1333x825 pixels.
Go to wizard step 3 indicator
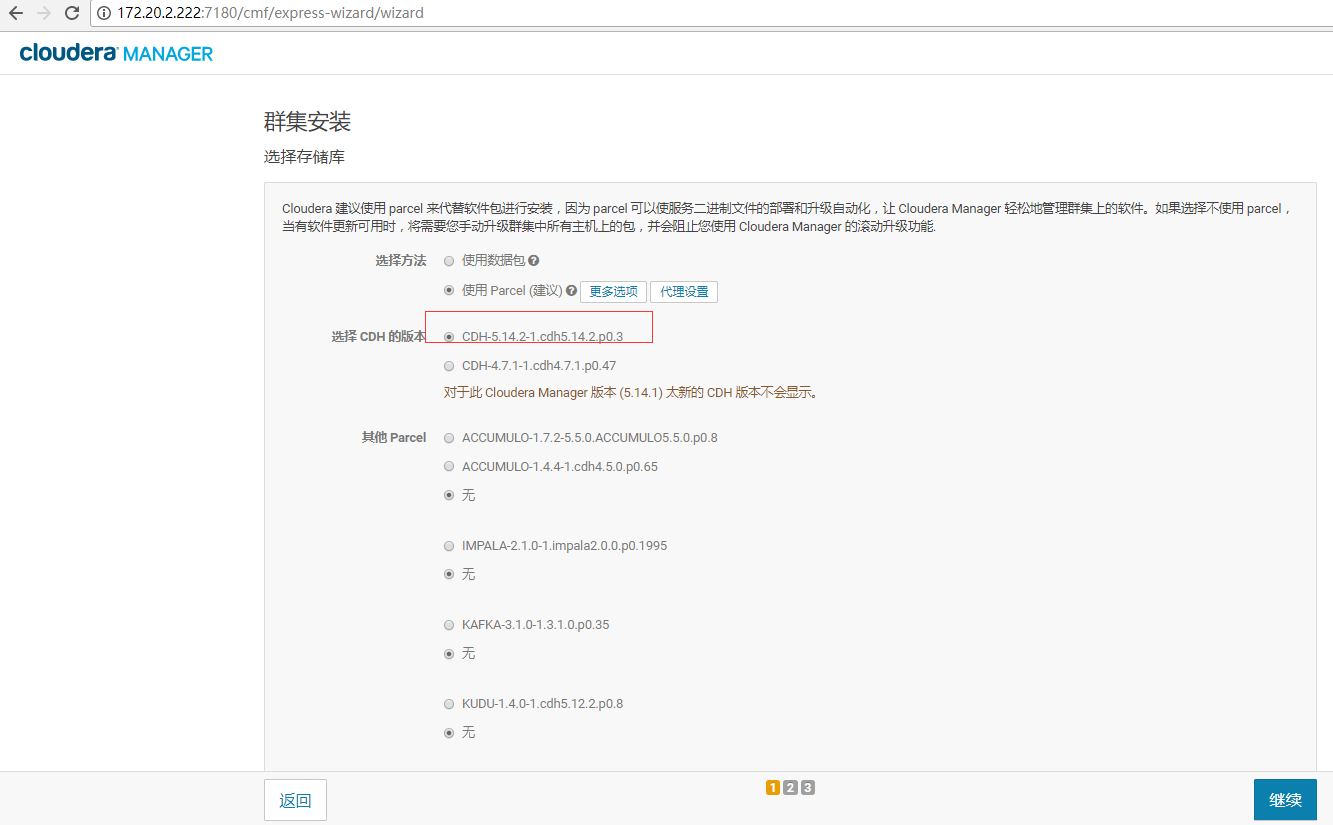(808, 788)
